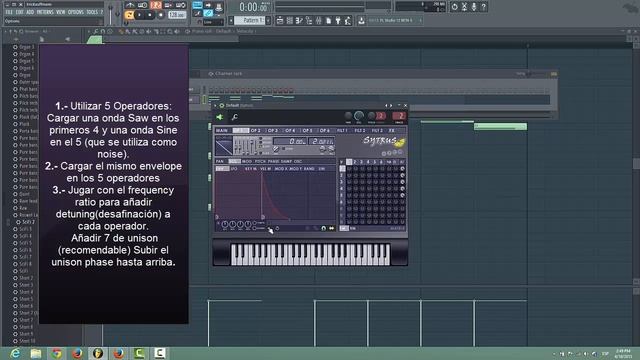Open the TOOLS menu
Image resolution: width=640 pixels, height=360 pixels.
(92, 12)
